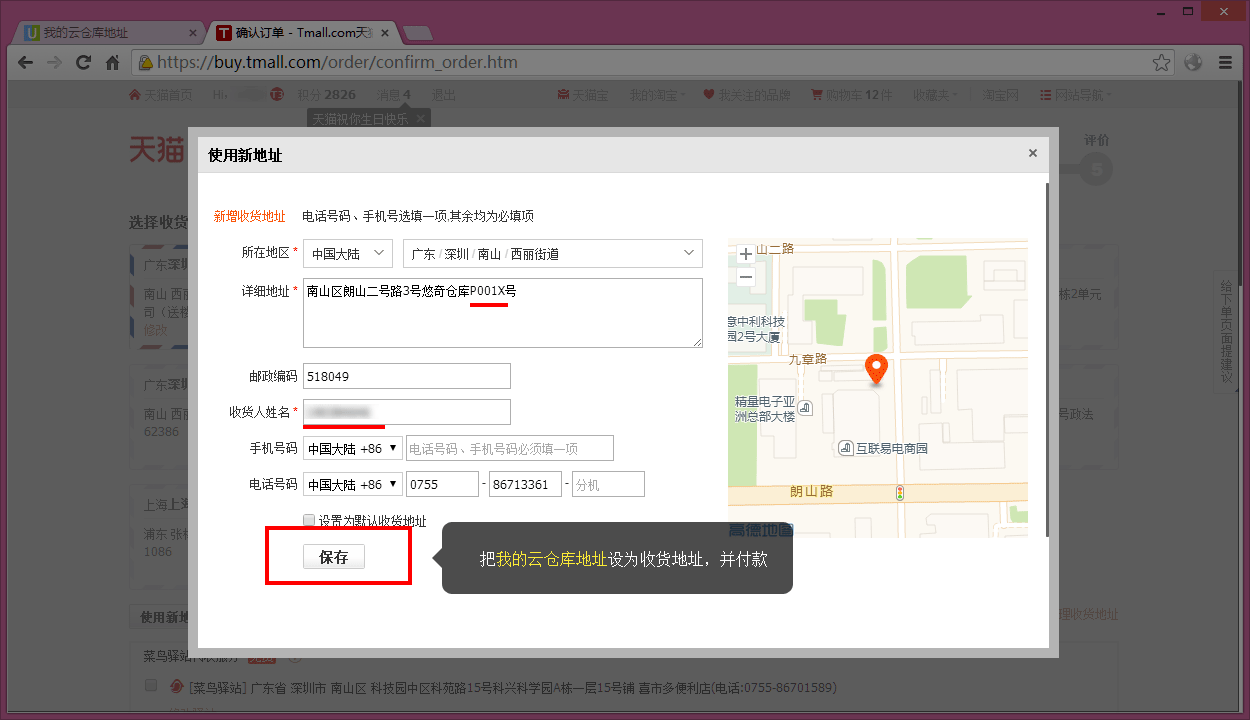1250x720 pixels.
Task: Go back using the browser back arrow
Action: coord(27,62)
